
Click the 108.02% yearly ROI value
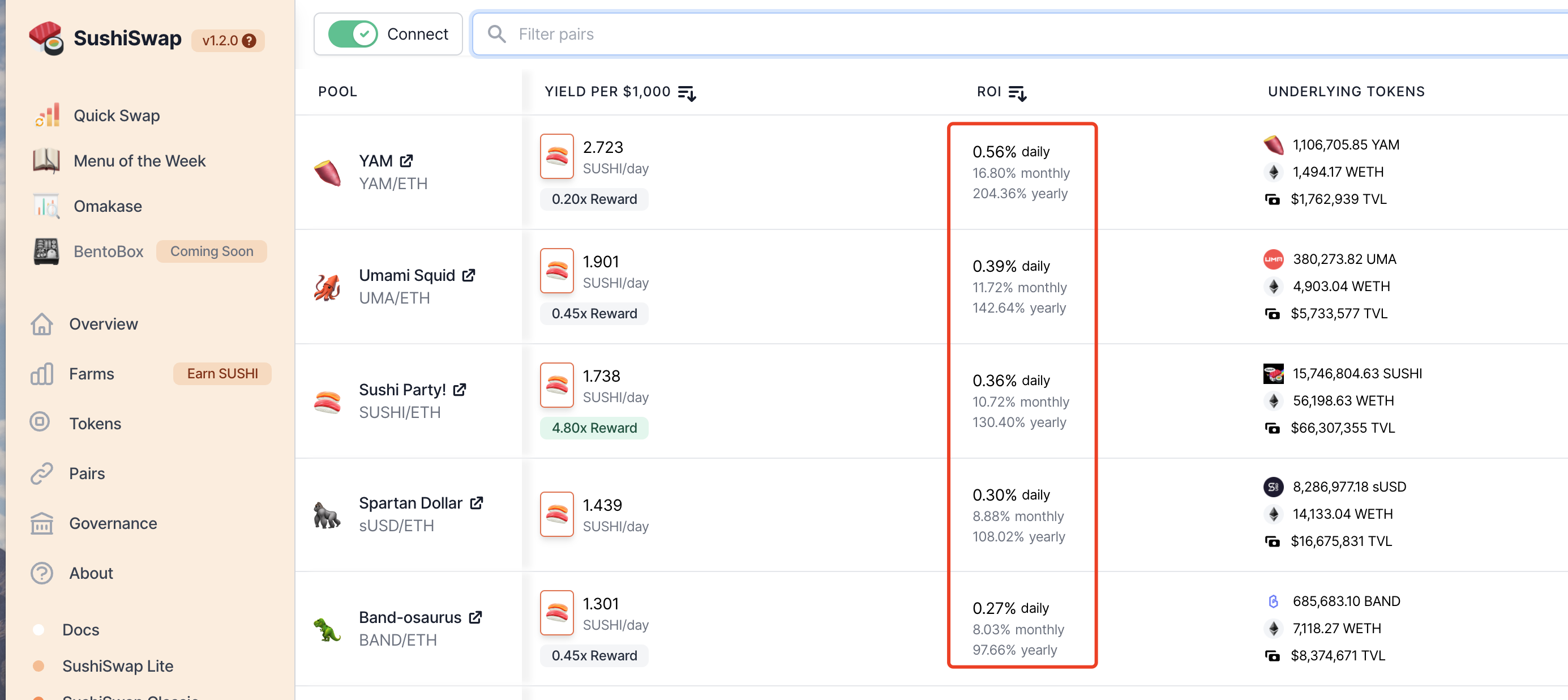[1019, 537]
